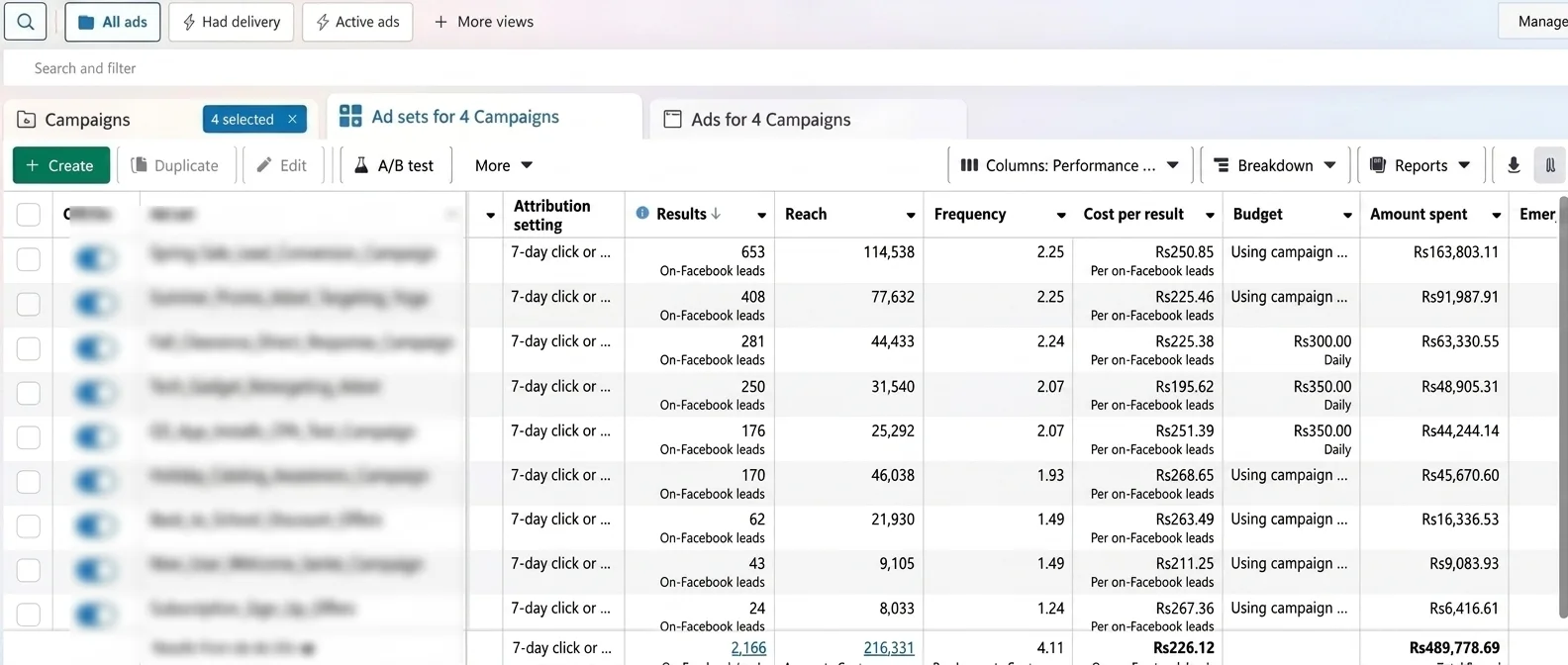Screen dimensions: 1568x665
Task: Open the Reach column dropdown arrow
Action: 911,215
